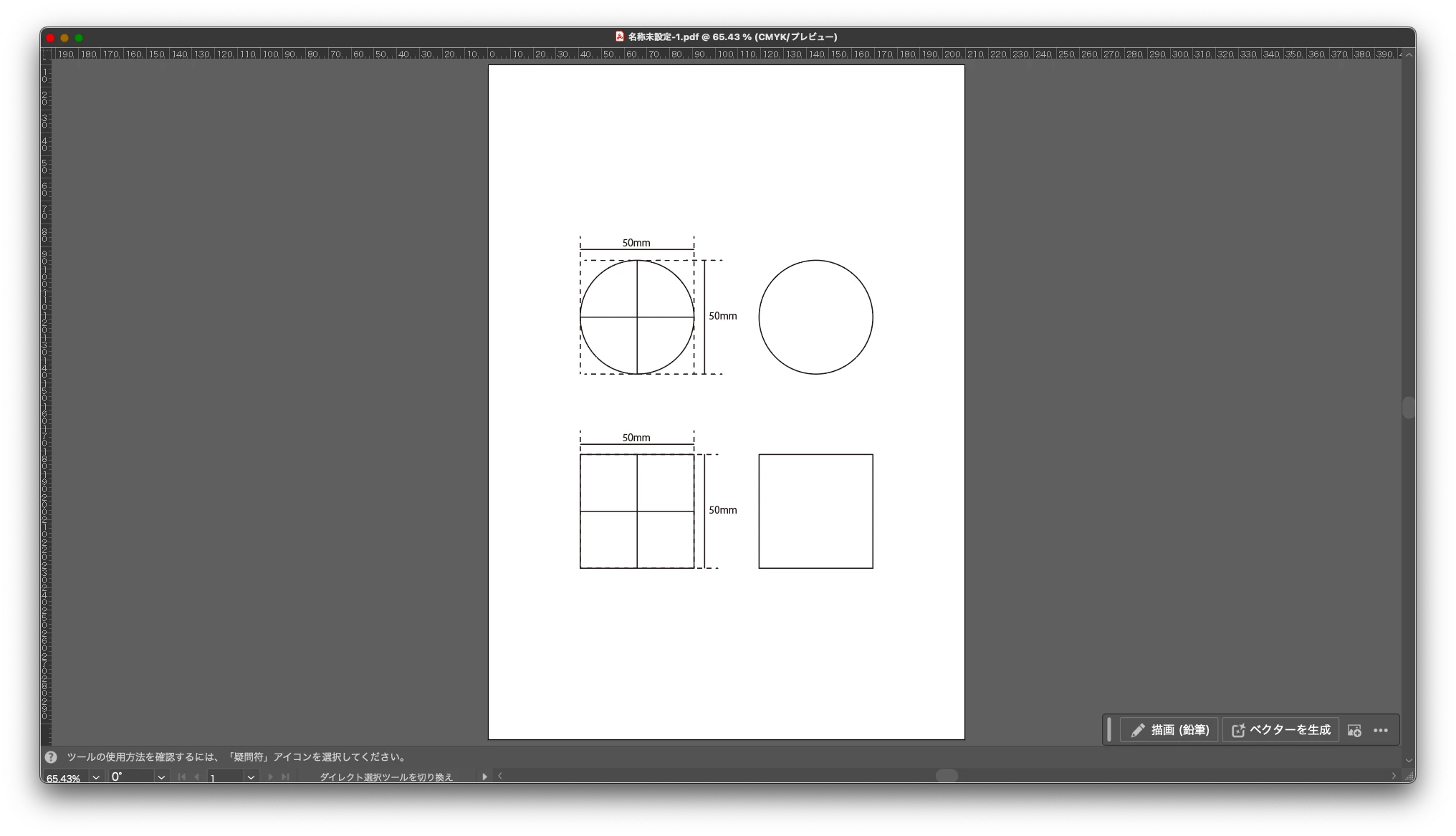1456x836 pixels.
Task: Go to the next artboard arrow
Action: (270, 777)
